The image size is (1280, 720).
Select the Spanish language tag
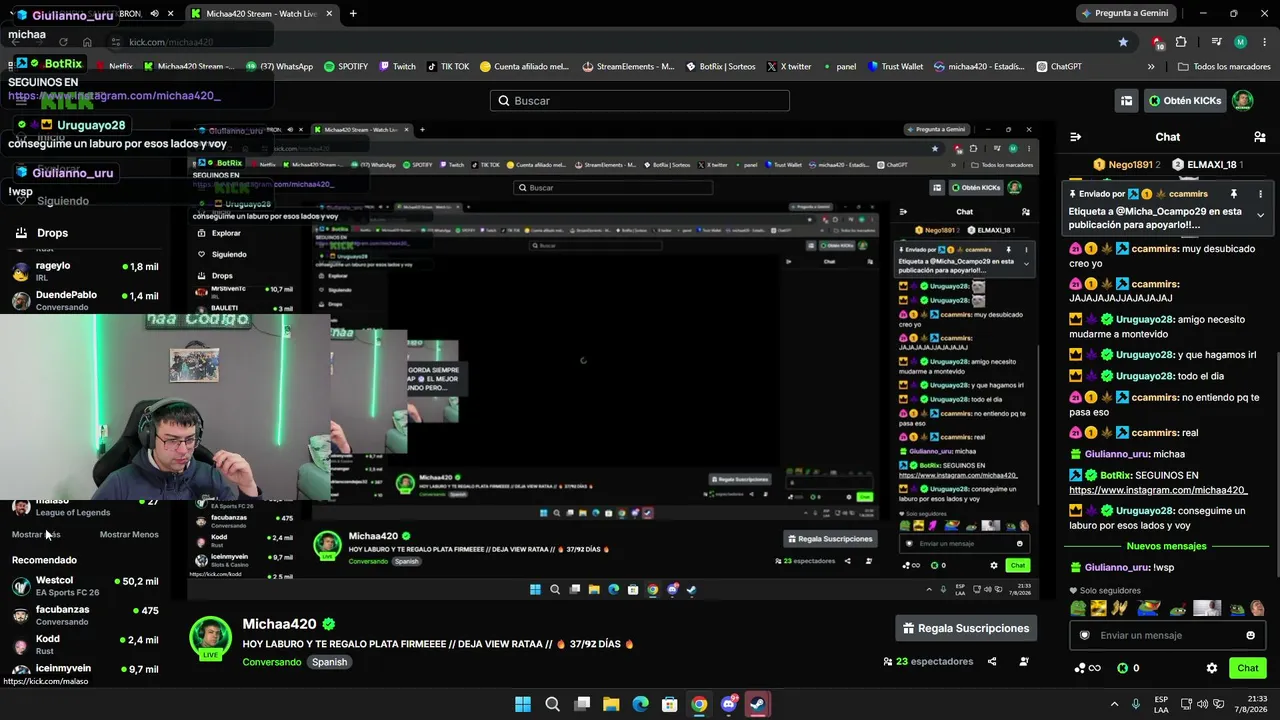point(329,662)
